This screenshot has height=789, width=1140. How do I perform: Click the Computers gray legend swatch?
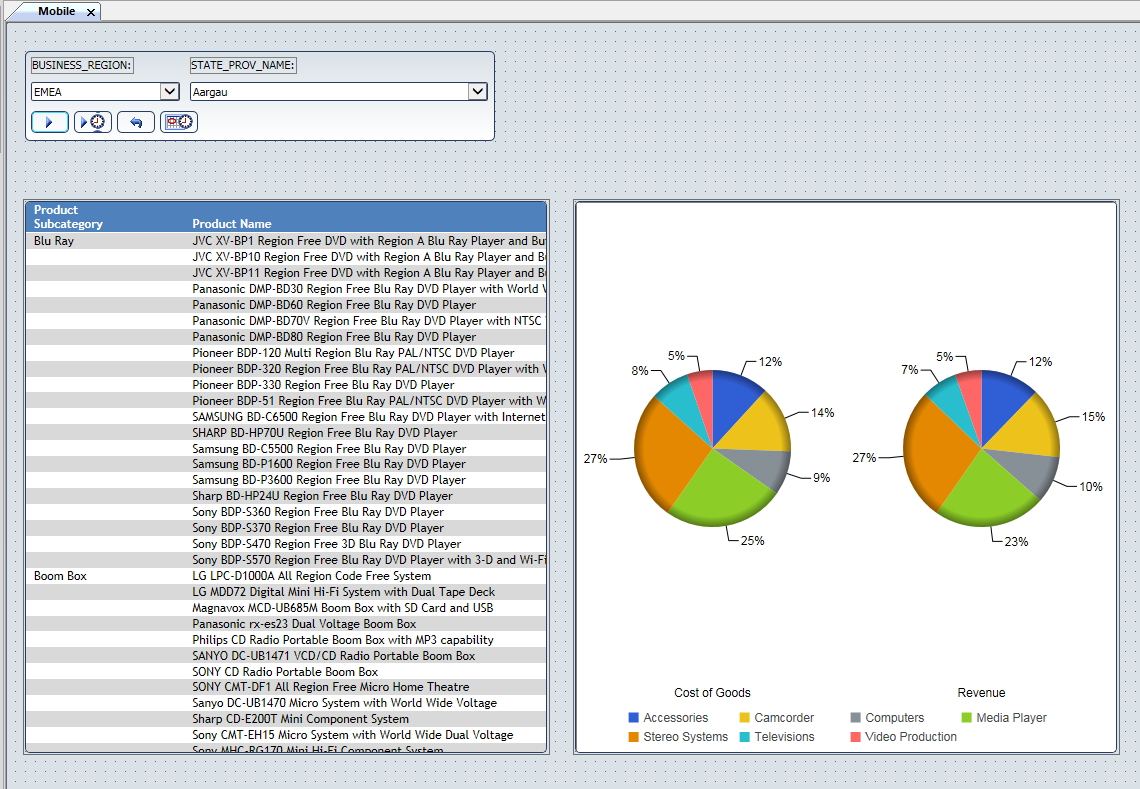point(856,718)
